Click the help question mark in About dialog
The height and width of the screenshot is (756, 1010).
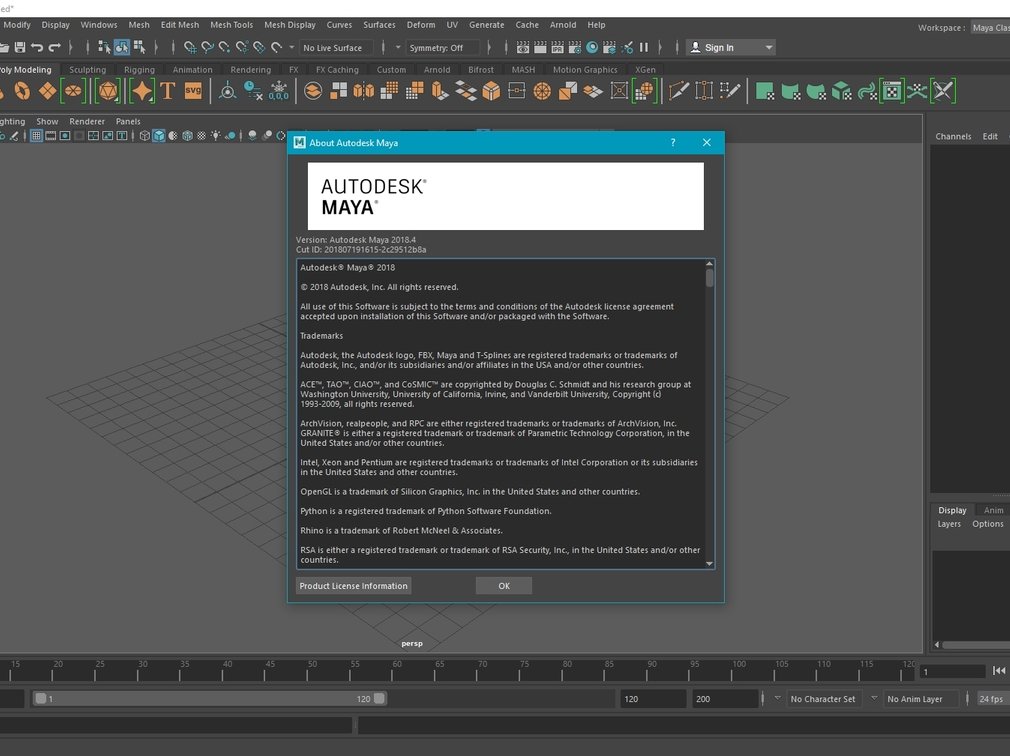point(673,142)
